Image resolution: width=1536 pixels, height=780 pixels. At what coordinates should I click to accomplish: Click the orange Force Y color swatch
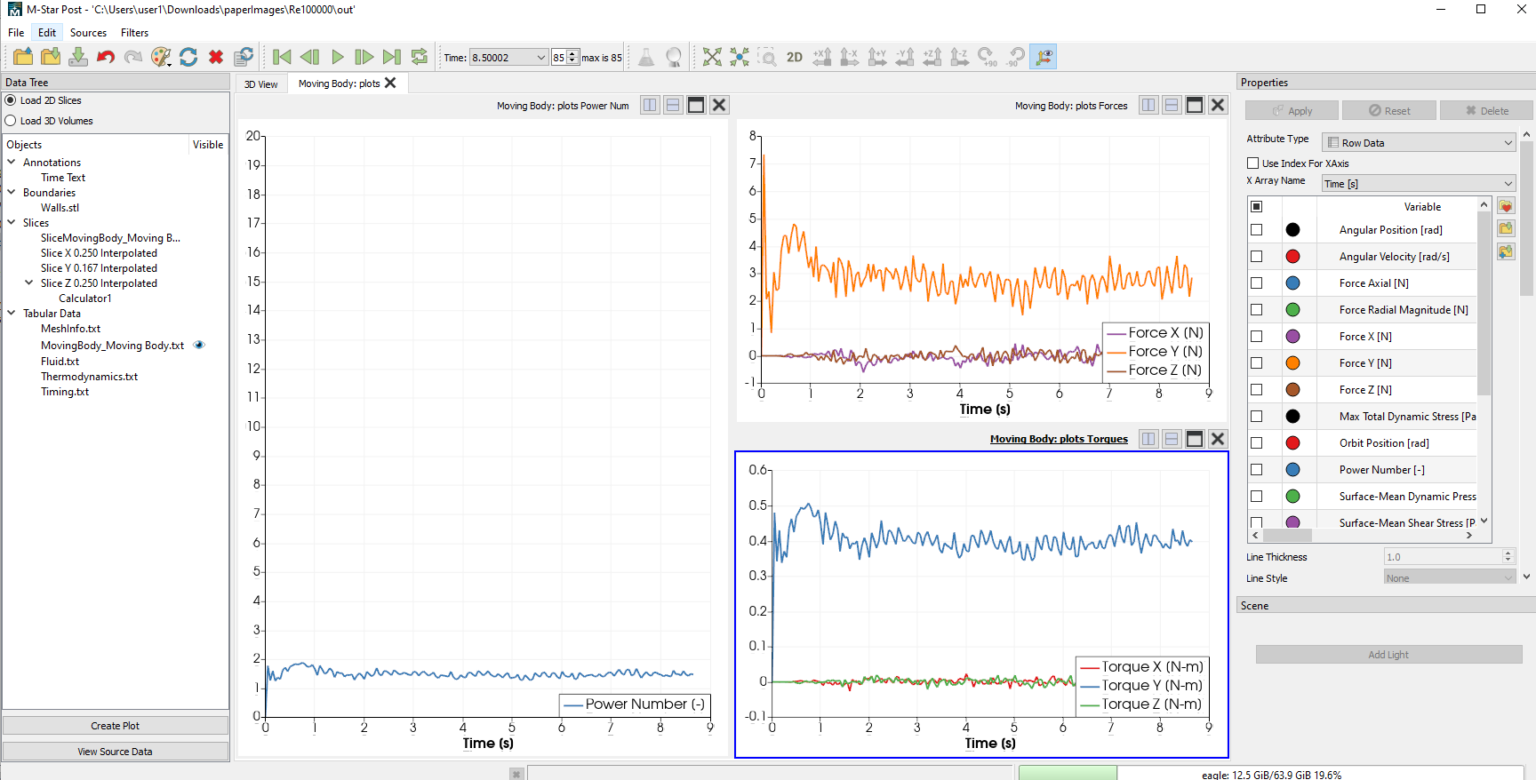pyautogui.click(x=1292, y=363)
